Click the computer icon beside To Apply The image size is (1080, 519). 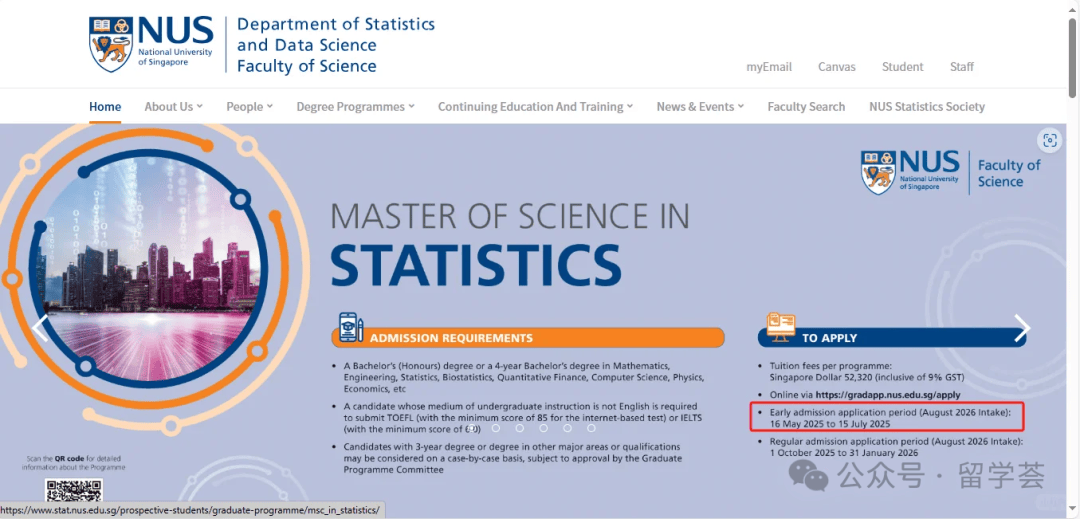point(780,328)
